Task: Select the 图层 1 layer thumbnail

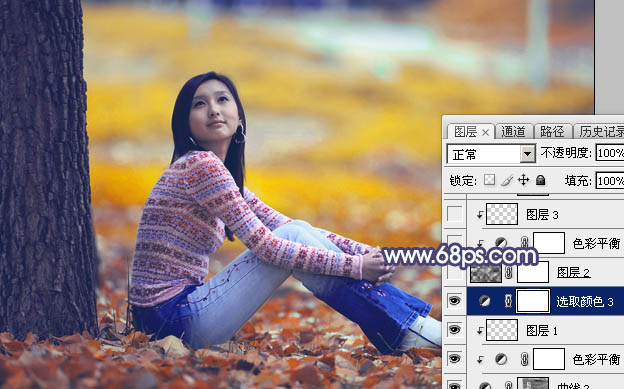Action: pyautogui.click(x=502, y=330)
